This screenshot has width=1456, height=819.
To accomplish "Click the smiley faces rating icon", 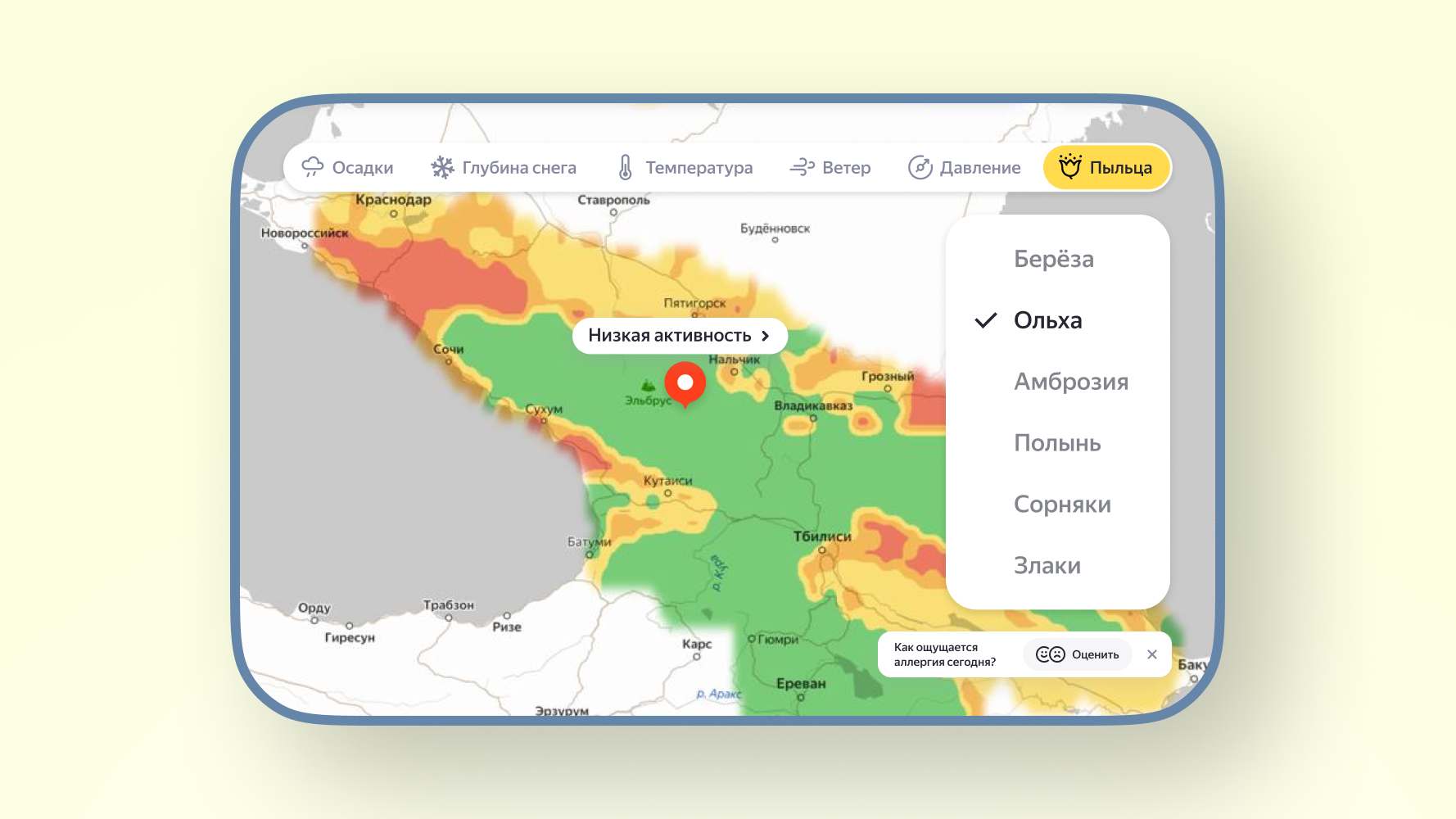I will (1050, 654).
